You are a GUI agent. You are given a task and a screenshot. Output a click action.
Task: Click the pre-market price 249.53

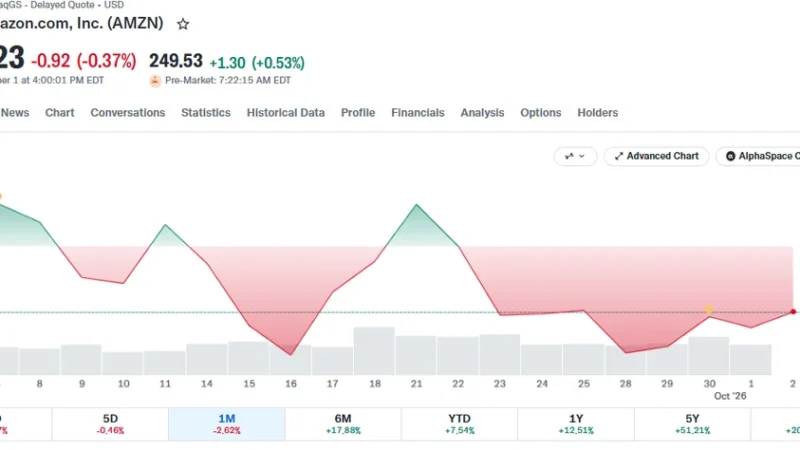click(176, 61)
